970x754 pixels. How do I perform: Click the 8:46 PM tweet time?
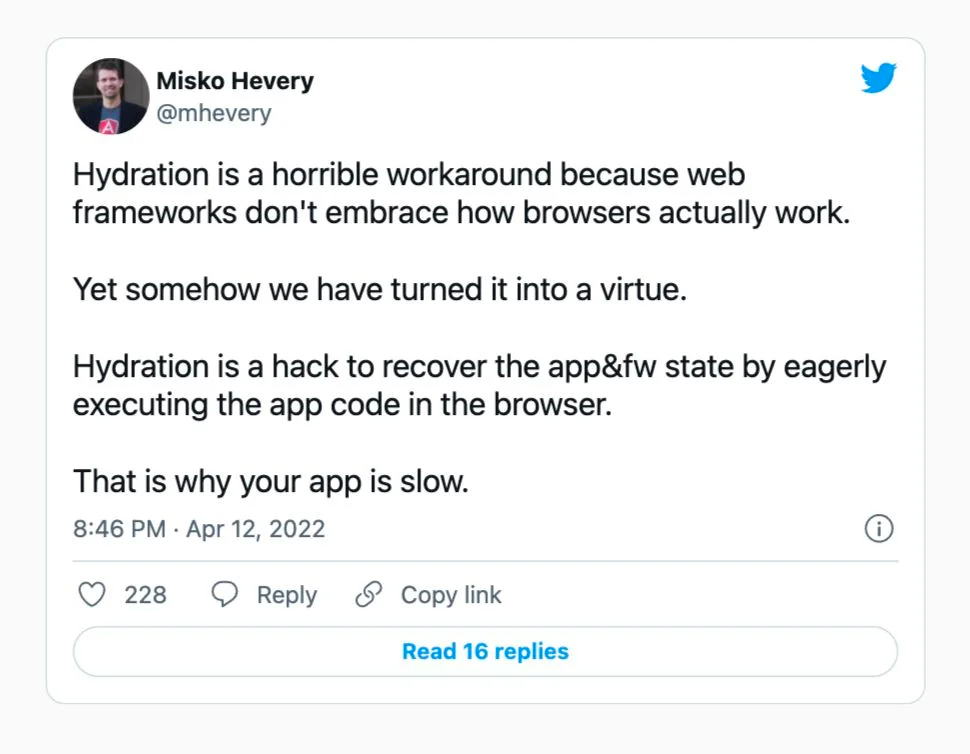pyautogui.click(x=119, y=529)
